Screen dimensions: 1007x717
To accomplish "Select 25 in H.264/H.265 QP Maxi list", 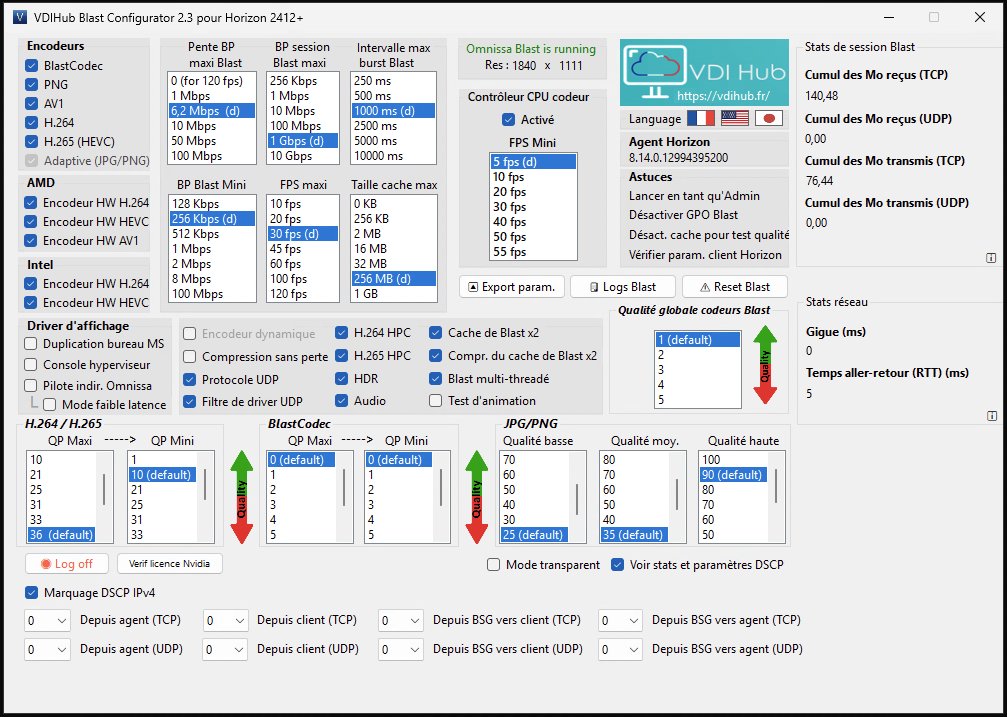I will 61,490.
